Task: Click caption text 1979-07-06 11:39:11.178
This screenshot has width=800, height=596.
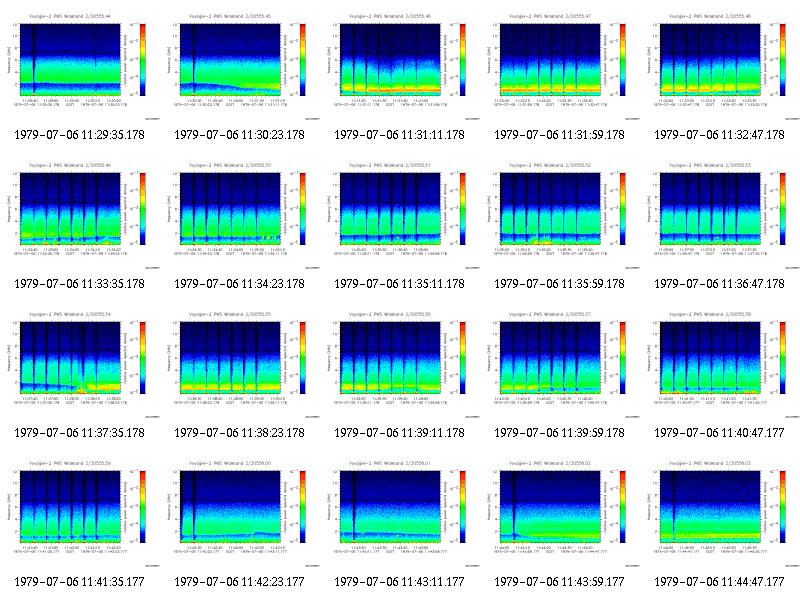Action: pos(400,433)
